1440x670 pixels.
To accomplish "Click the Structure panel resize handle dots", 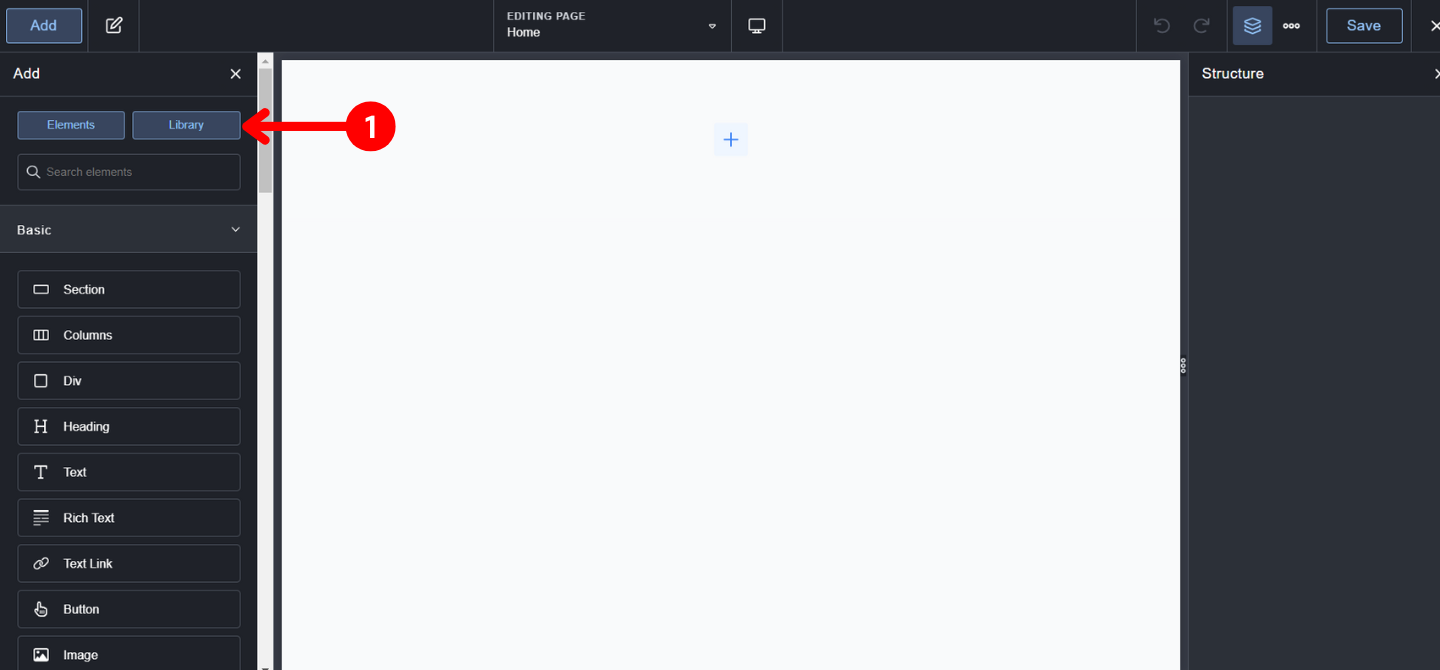I will tap(1183, 366).
